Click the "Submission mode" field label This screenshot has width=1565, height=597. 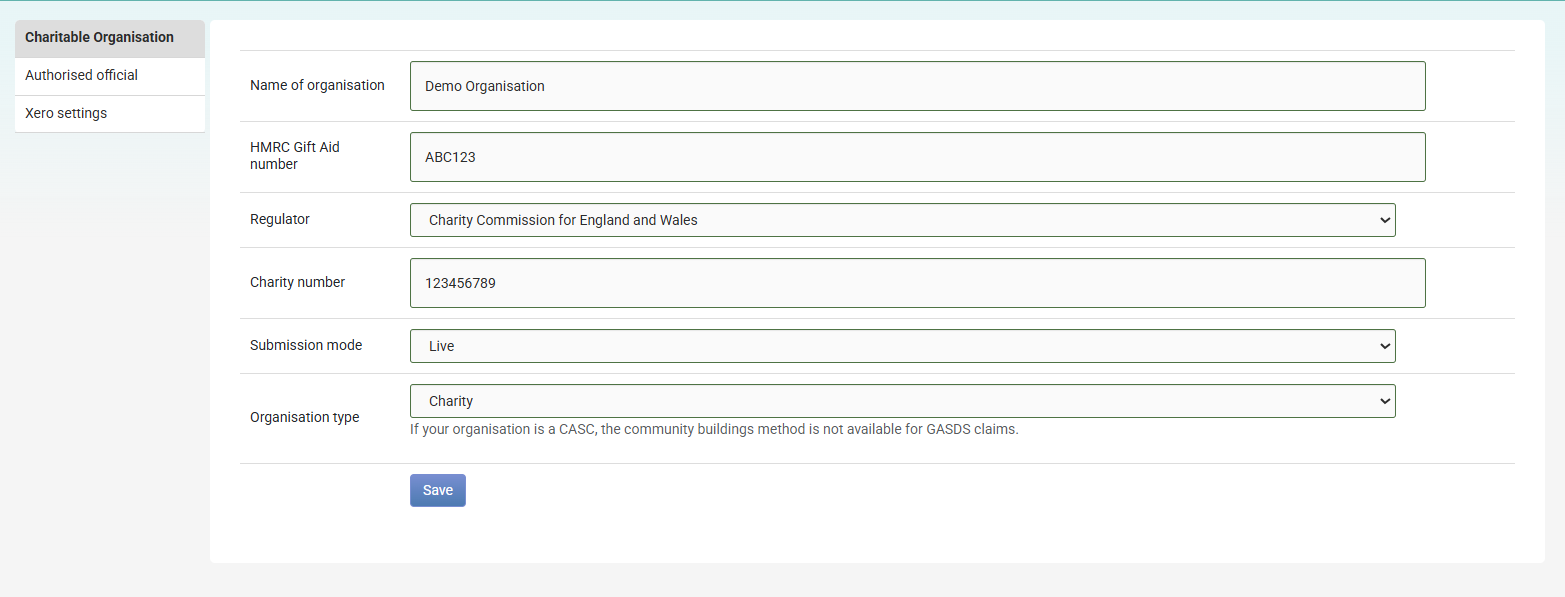306,345
